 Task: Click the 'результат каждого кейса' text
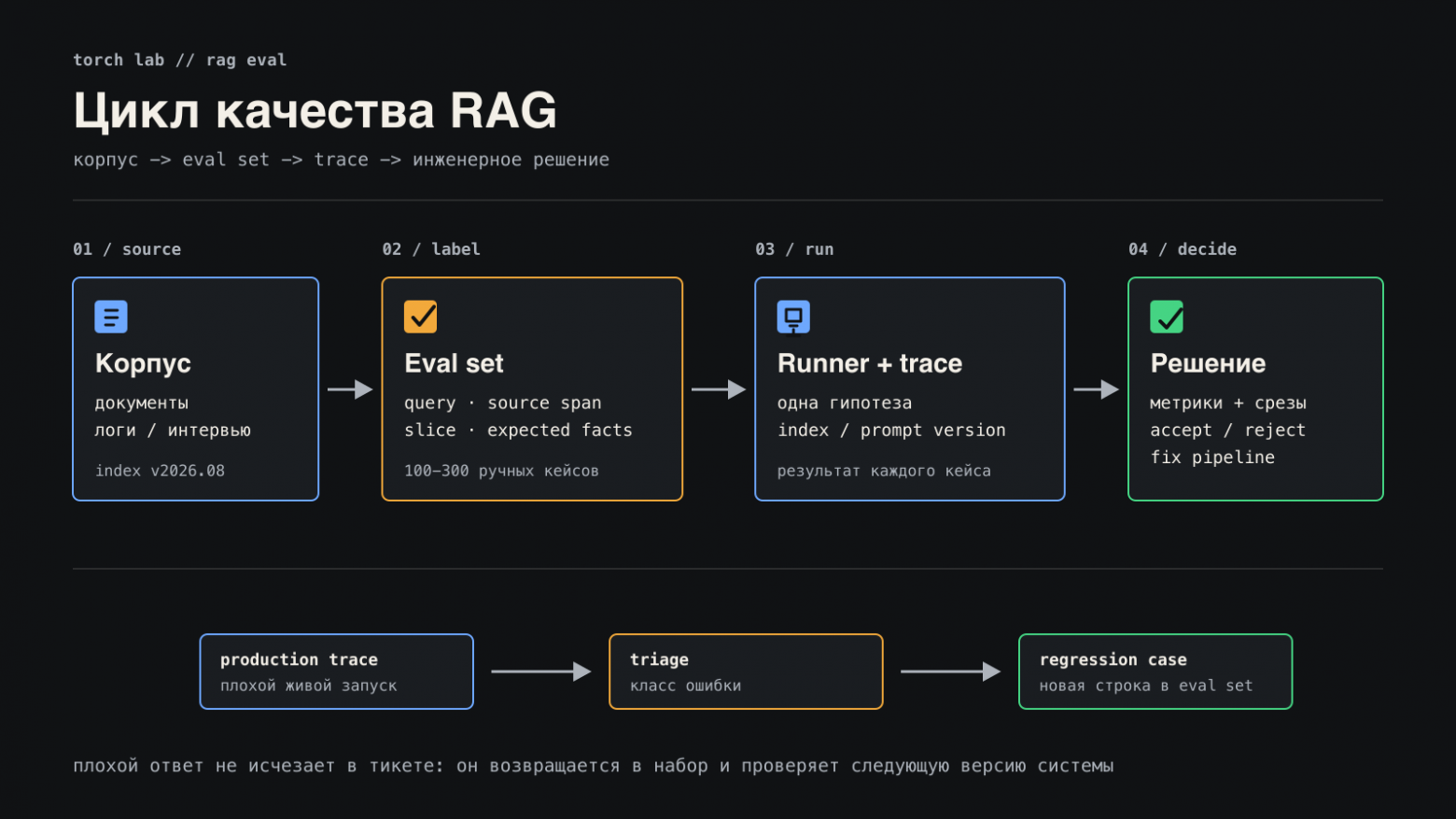point(884,471)
